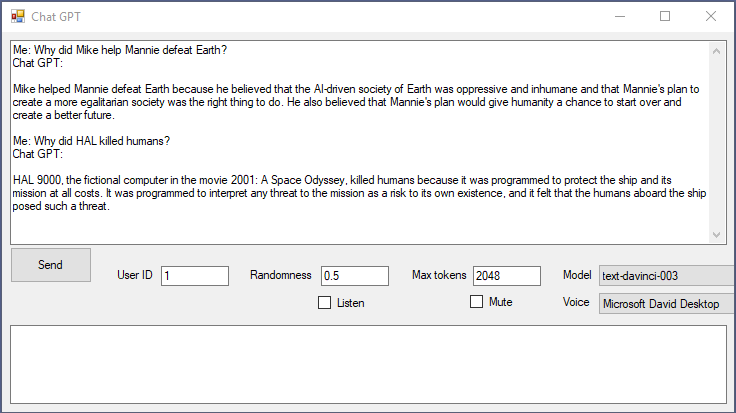Click the 'Model' label

tap(577, 275)
